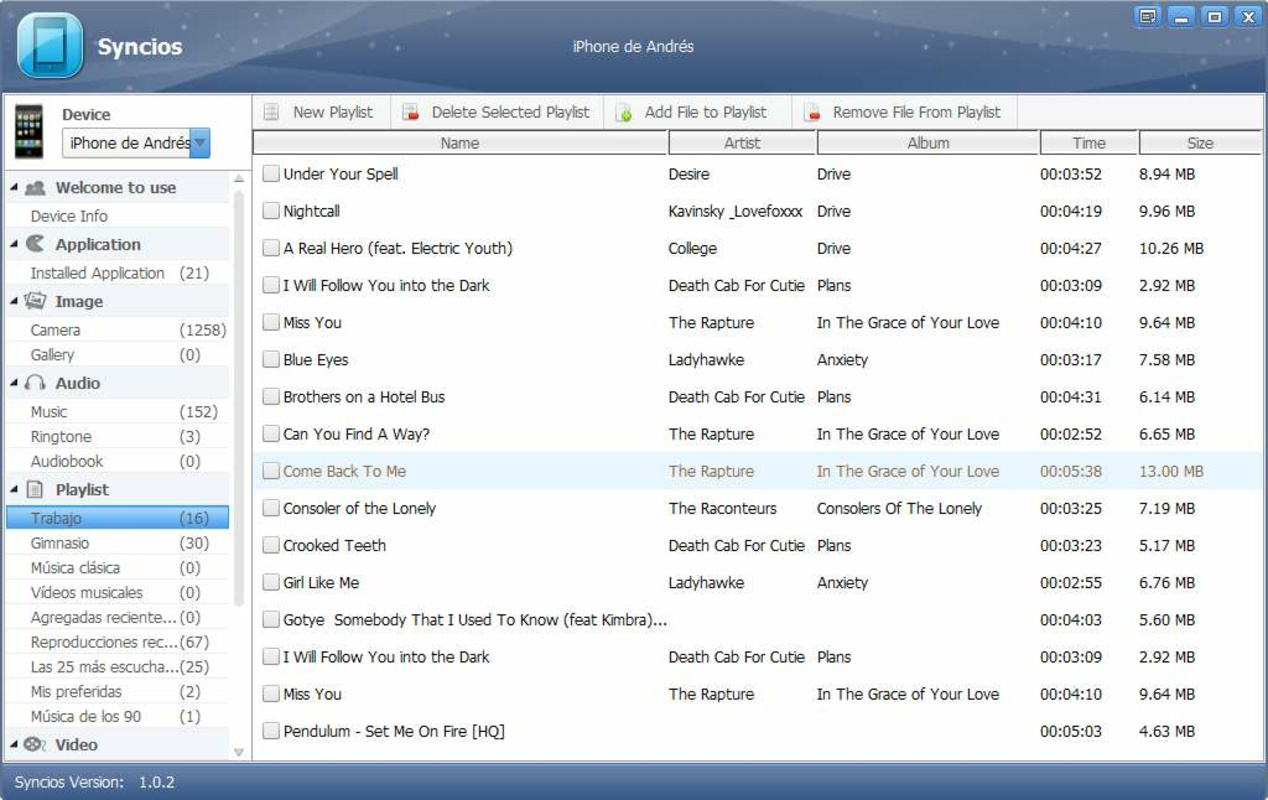Collapse the Image section arrow
This screenshot has height=800, width=1268.
click(14, 301)
